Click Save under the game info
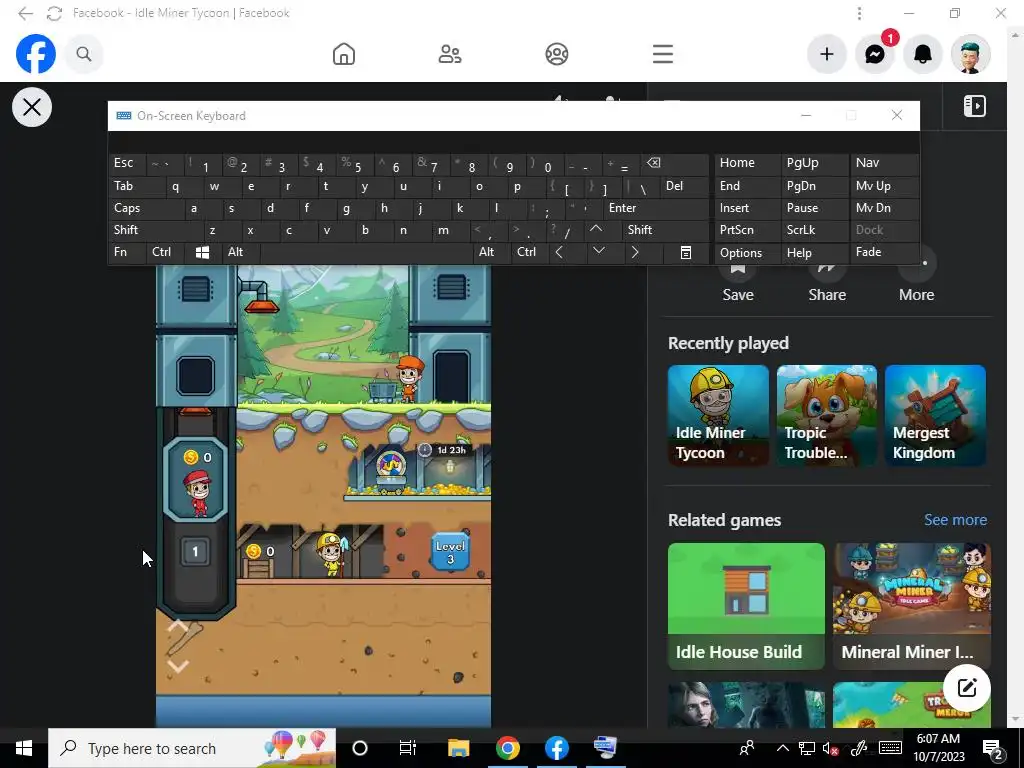 (x=738, y=282)
